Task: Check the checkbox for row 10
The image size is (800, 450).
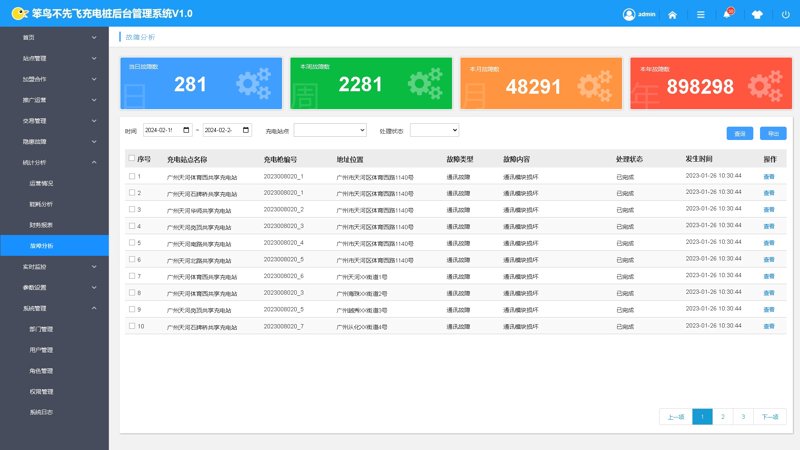Action: coord(132,326)
